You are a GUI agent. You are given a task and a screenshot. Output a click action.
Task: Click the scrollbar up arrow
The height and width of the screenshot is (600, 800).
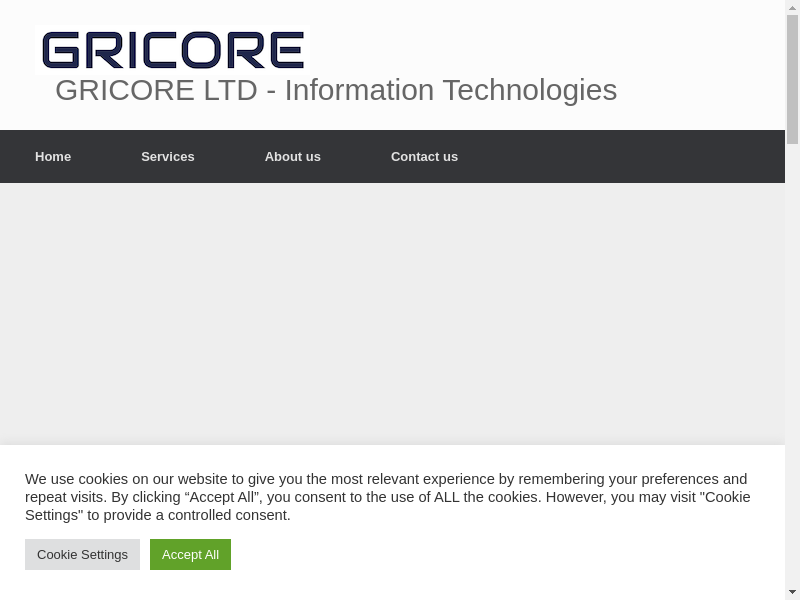[792, 7]
